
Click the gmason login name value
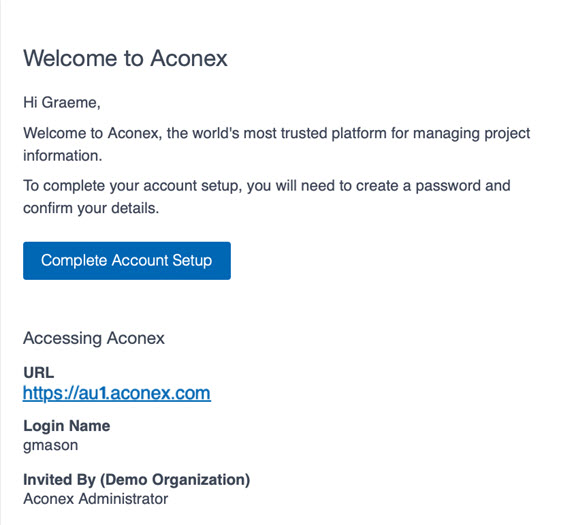[50, 445]
